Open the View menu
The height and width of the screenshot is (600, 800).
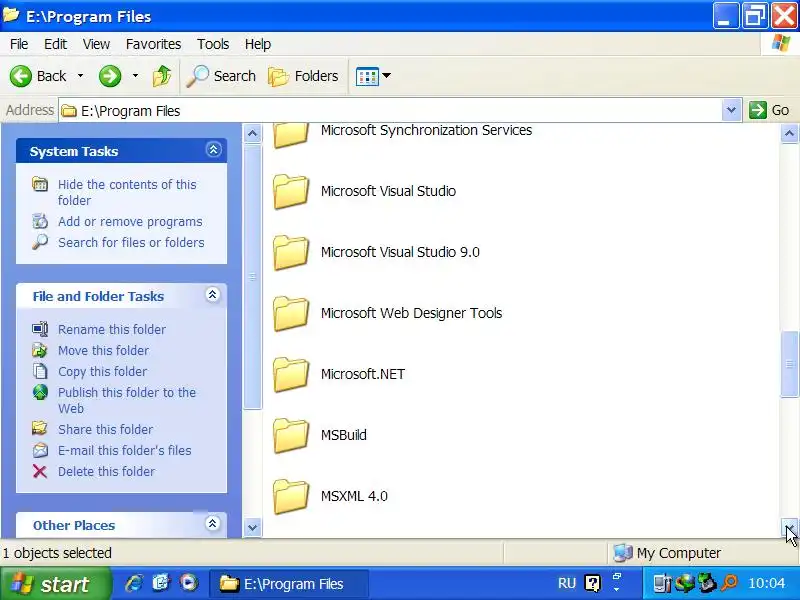[96, 44]
